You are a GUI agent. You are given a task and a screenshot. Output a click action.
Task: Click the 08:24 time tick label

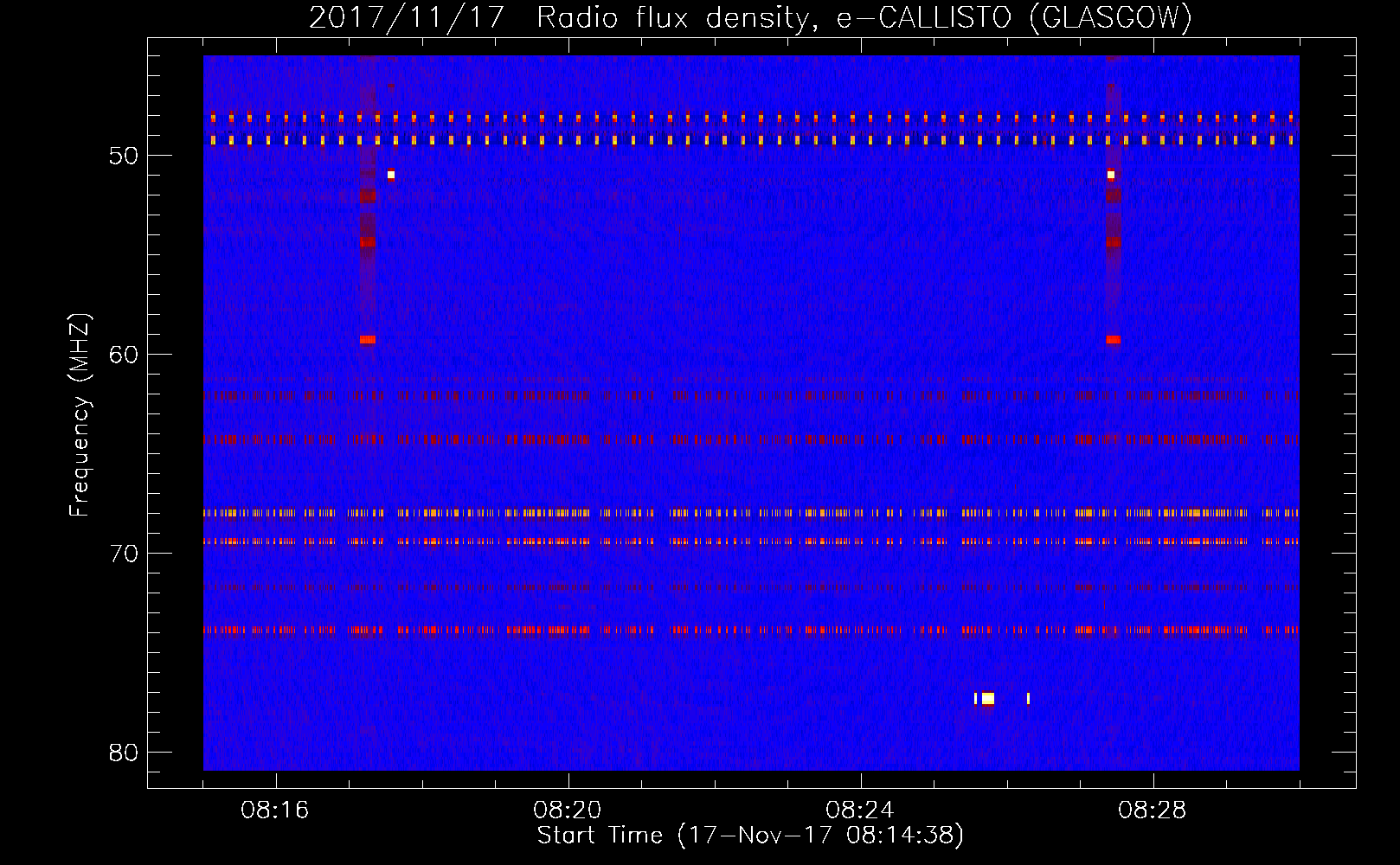[860, 811]
